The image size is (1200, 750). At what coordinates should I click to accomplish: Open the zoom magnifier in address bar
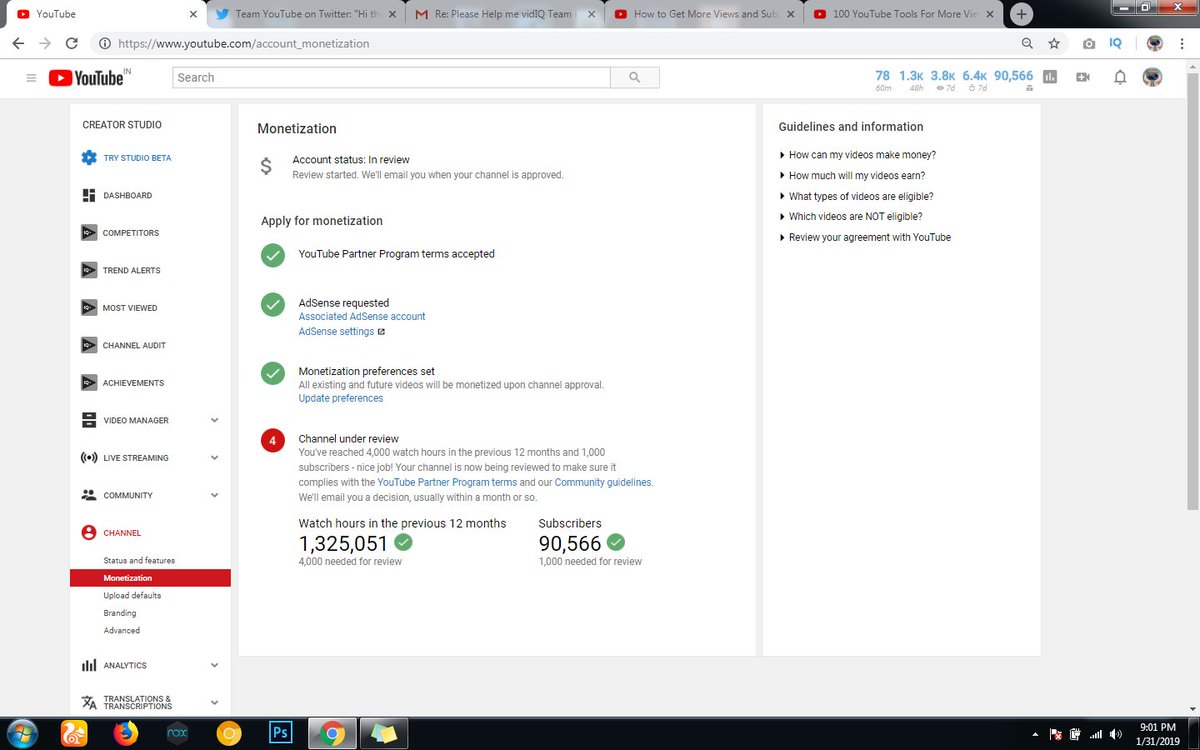point(1028,44)
